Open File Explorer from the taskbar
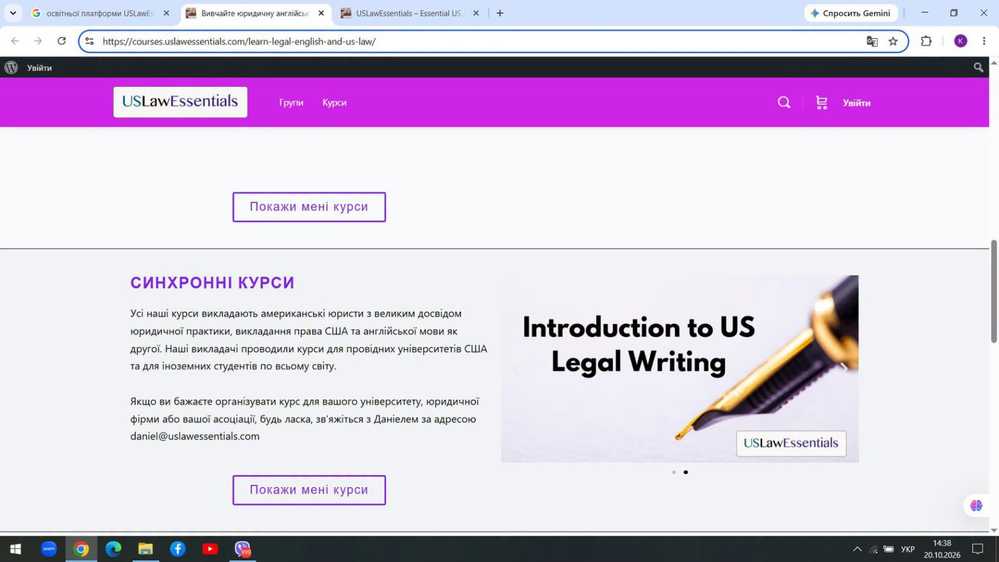The height and width of the screenshot is (562, 999). [145, 549]
